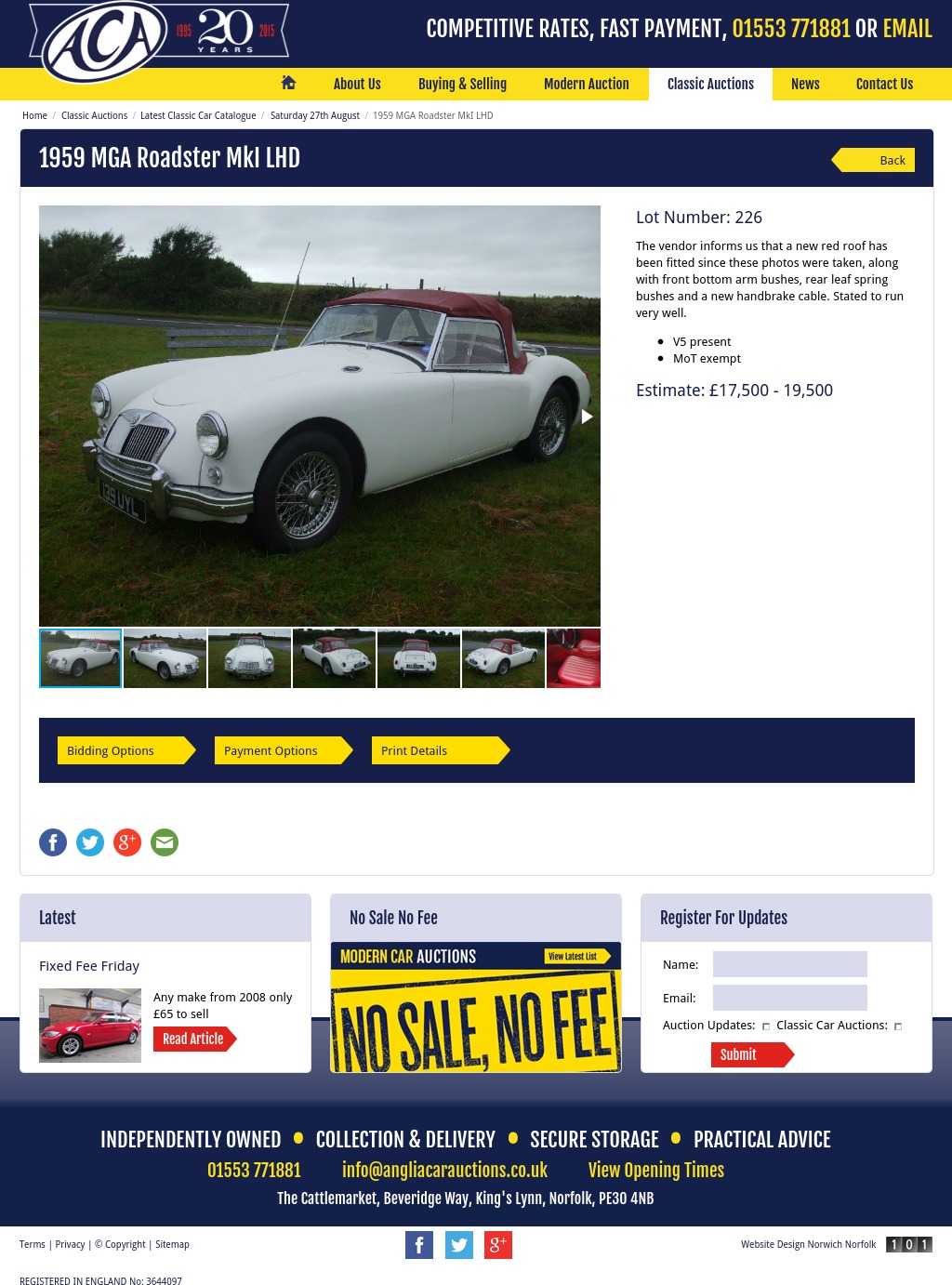Share lot via Google Plus round icon

(x=127, y=842)
